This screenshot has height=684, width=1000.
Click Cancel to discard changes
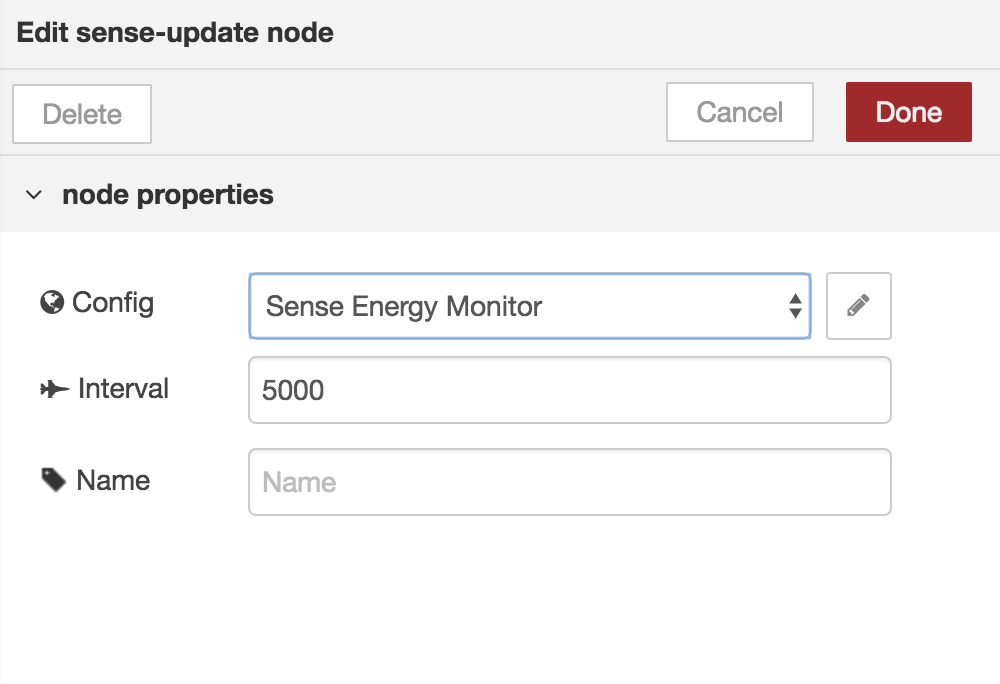point(739,112)
